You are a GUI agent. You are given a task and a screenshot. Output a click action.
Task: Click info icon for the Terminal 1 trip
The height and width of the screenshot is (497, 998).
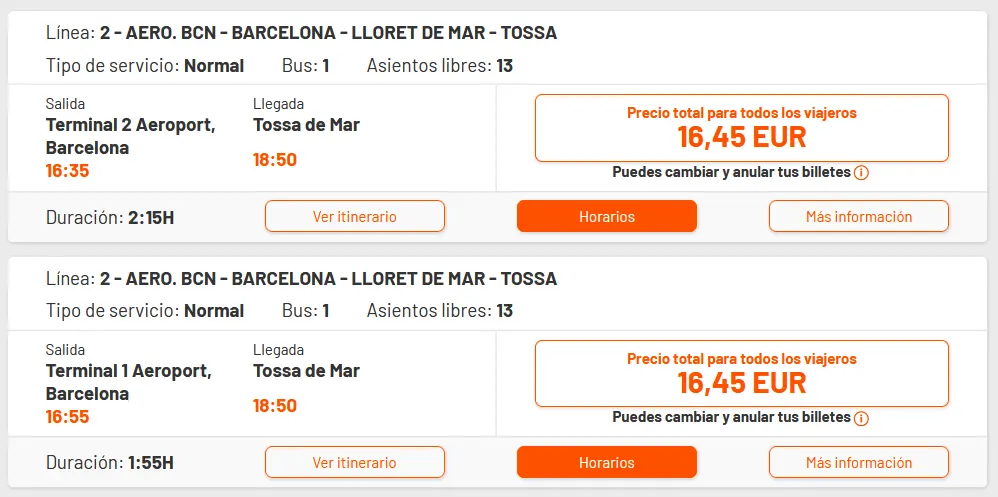pyautogui.click(x=862, y=418)
